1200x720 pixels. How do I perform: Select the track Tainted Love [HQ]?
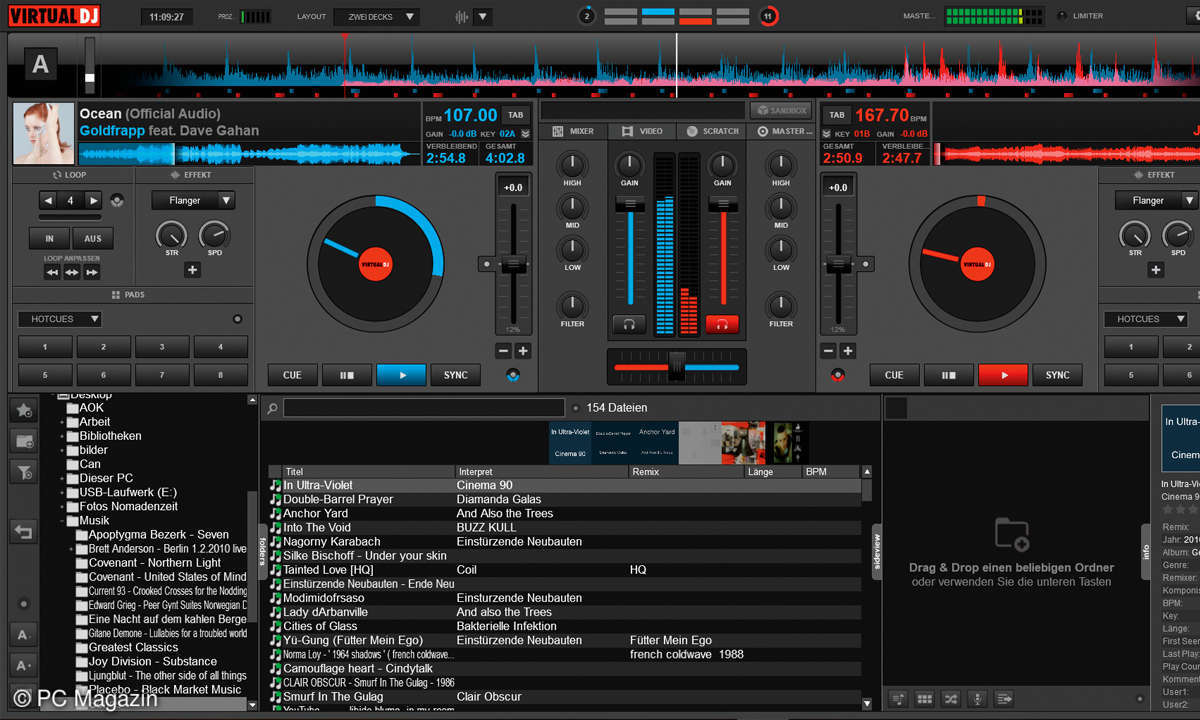565,570
